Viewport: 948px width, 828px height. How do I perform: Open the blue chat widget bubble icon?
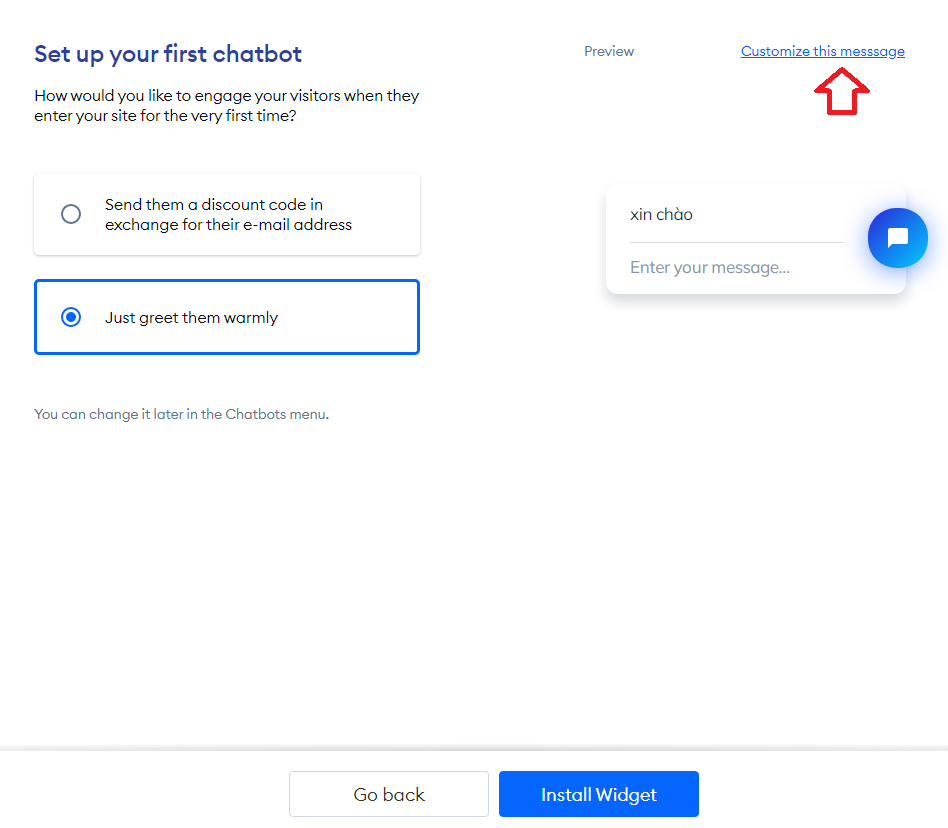pos(897,238)
